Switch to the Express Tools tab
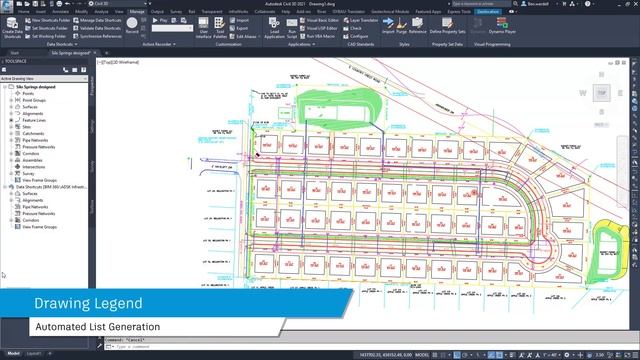 [459, 11]
